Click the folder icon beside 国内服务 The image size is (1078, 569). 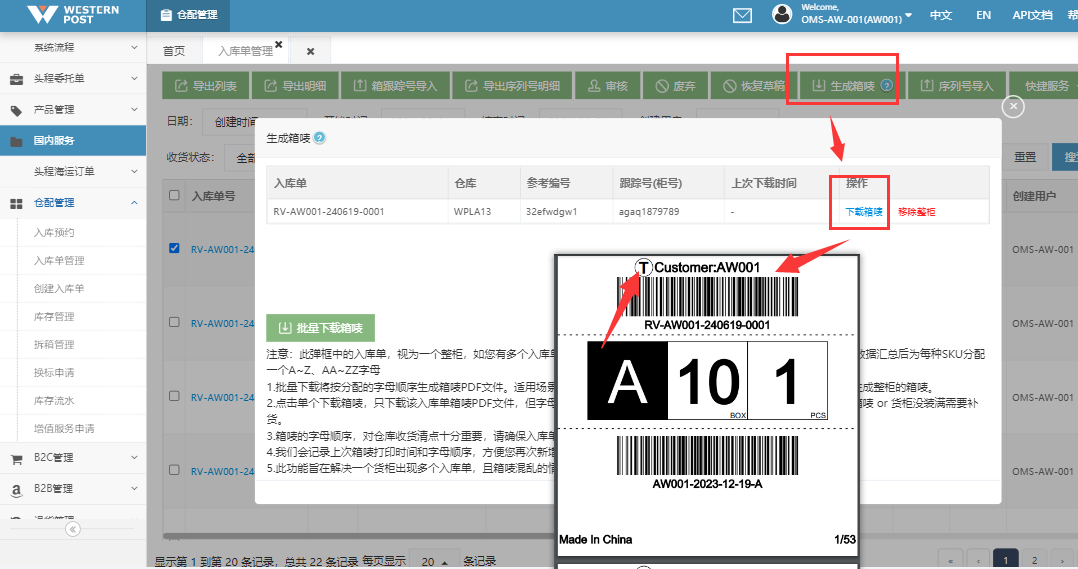tap(16, 141)
